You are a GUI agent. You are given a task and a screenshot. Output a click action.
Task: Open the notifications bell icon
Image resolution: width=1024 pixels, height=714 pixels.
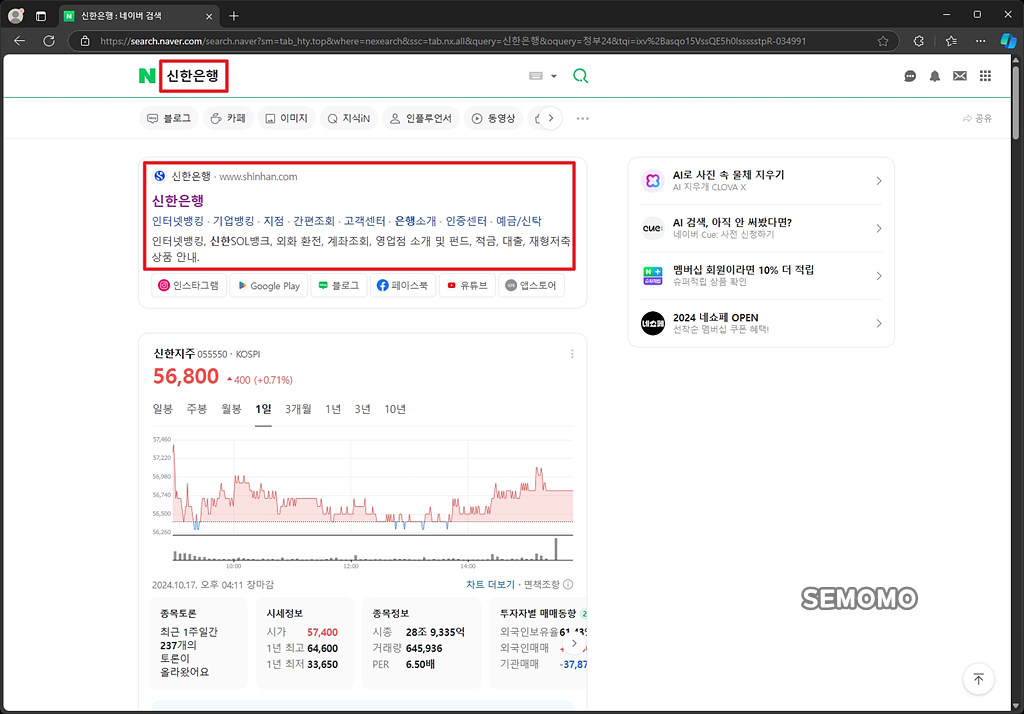[x=935, y=76]
